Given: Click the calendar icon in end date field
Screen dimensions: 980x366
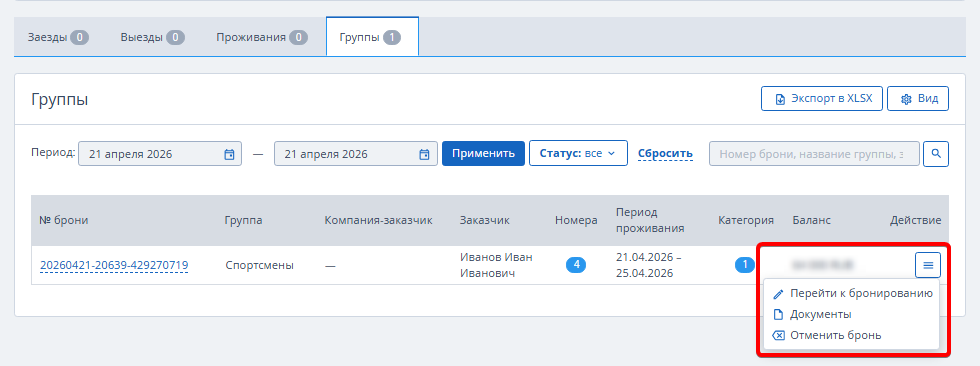Looking at the screenshot, I should pyautogui.click(x=424, y=154).
